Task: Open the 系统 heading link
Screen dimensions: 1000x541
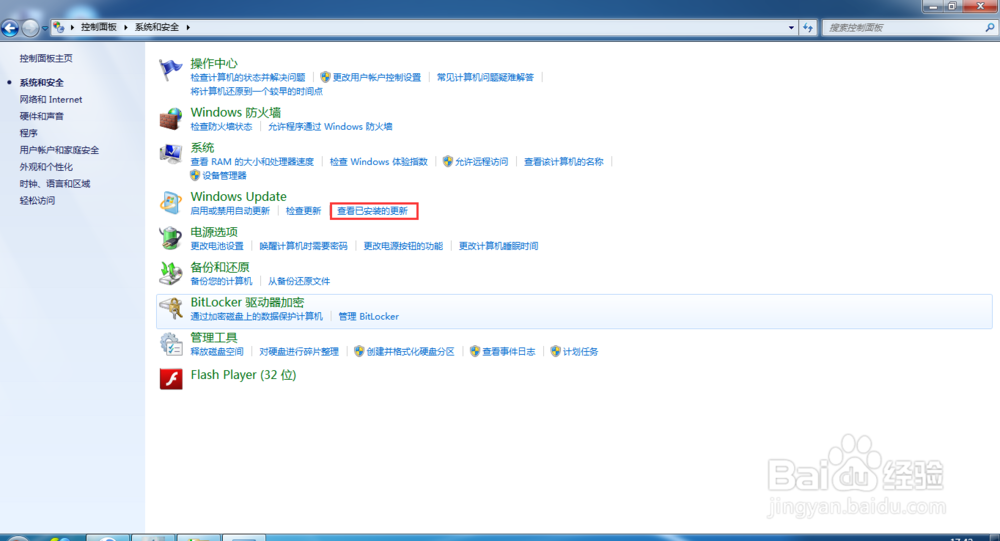Action: tap(202, 147)
